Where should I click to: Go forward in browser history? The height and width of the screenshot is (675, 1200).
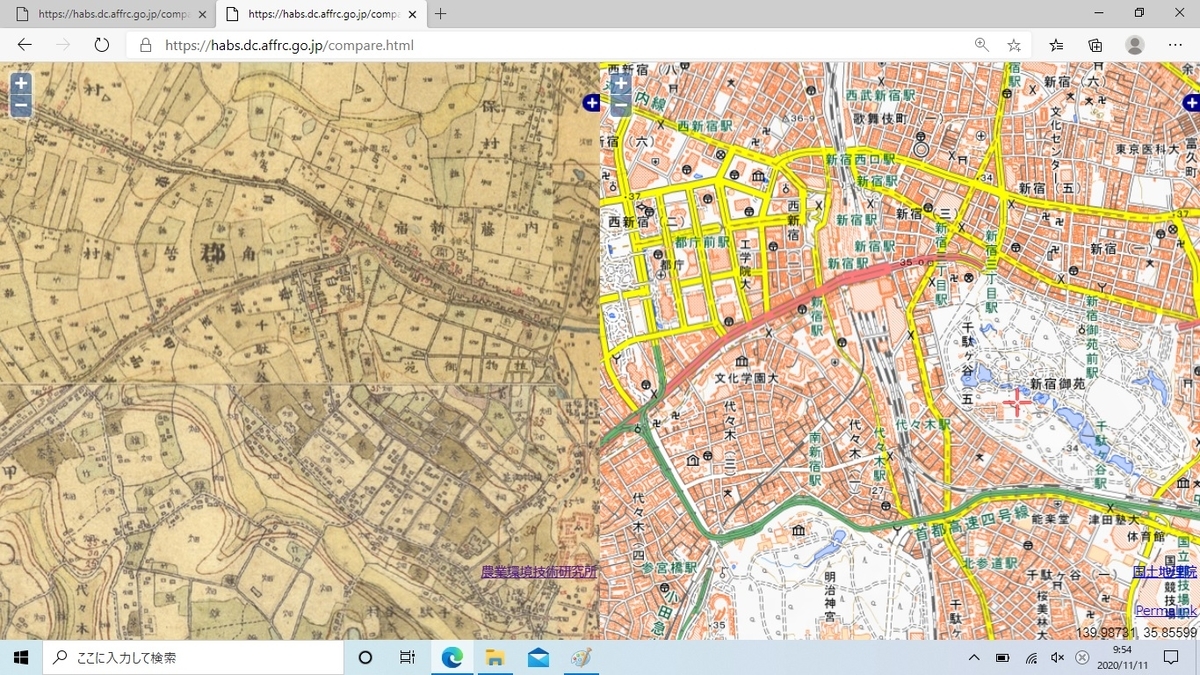[63, 45]
